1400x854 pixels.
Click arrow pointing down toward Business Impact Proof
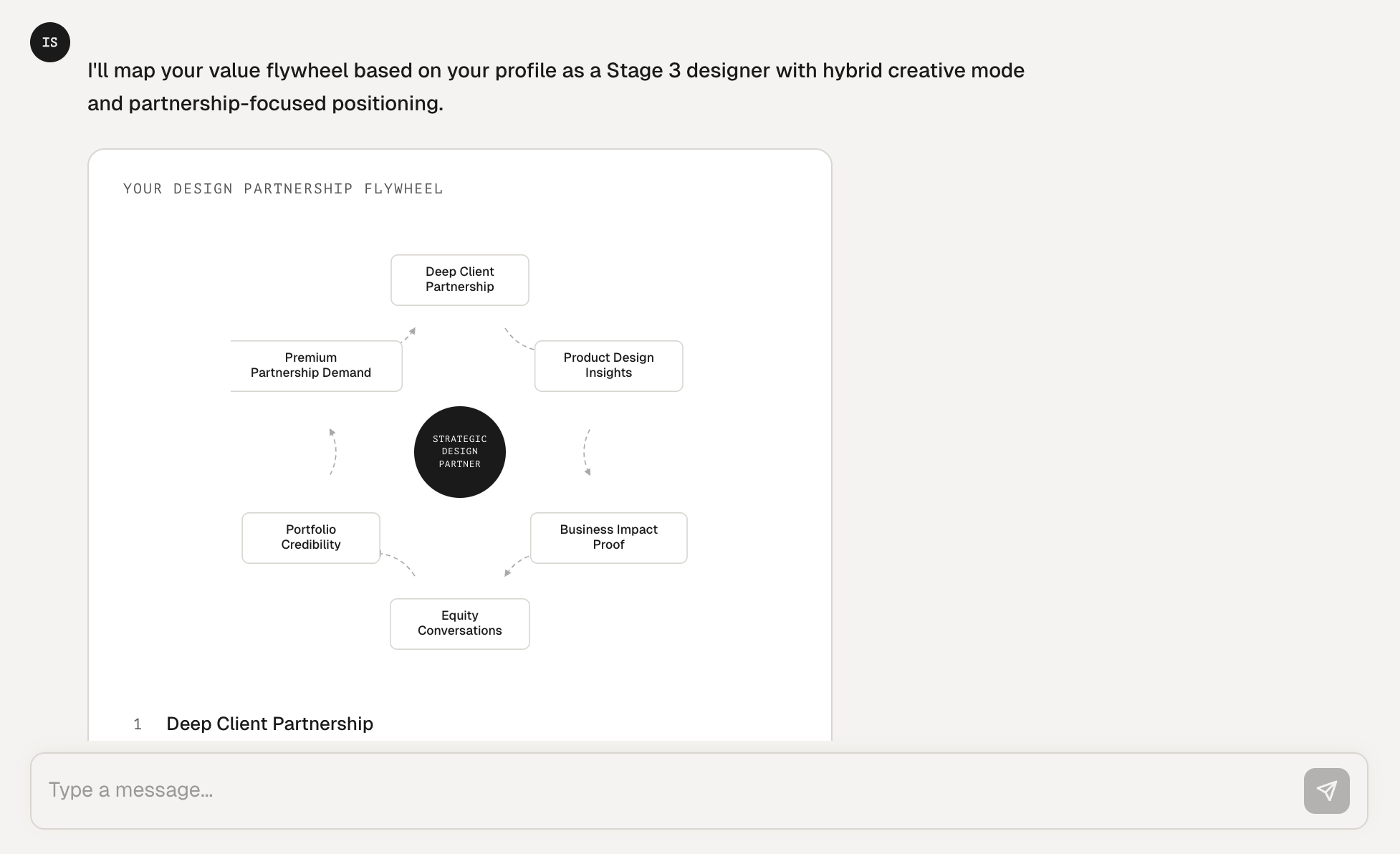[586, 452]
